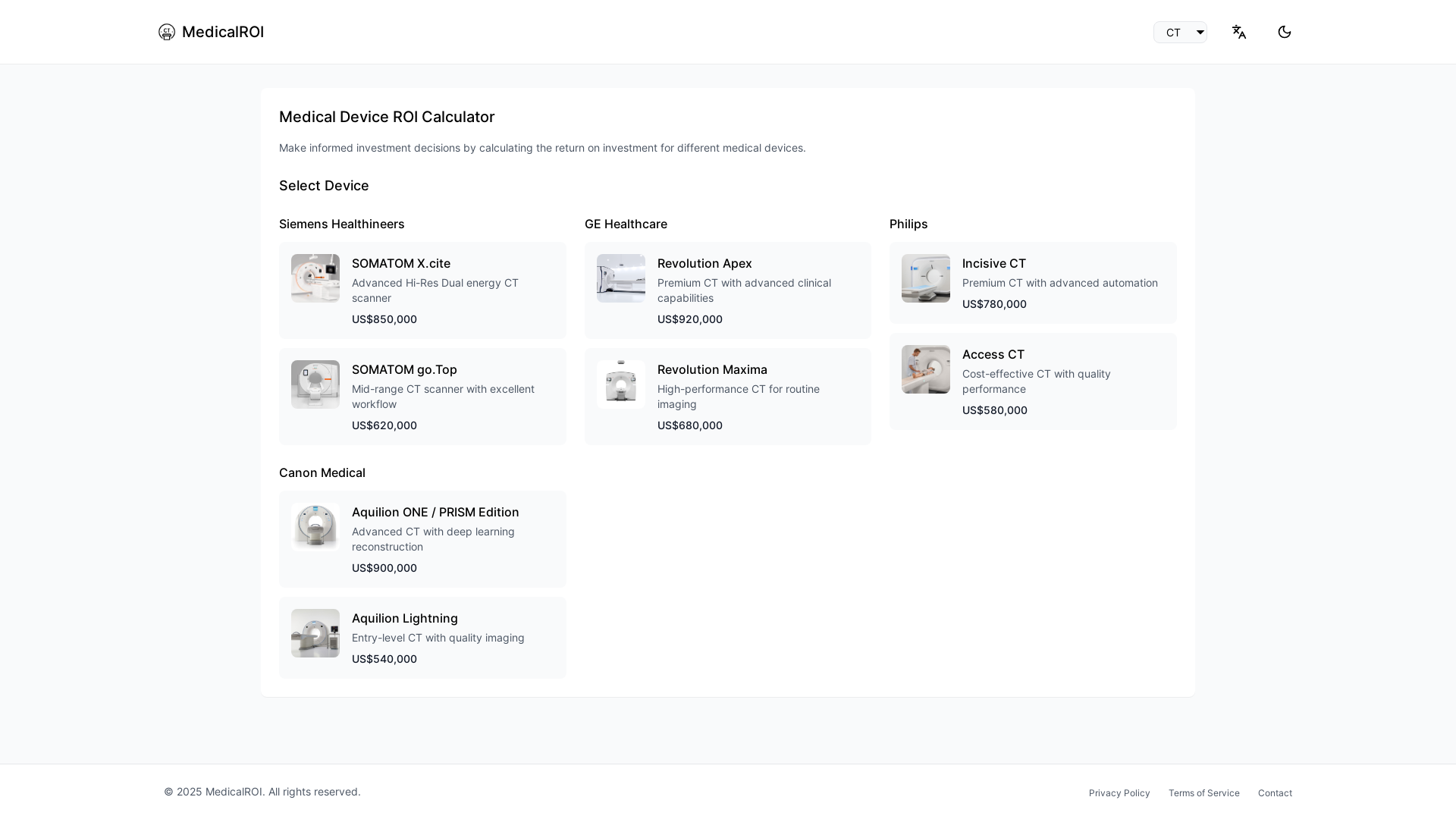Click 'High-performance CT for routine imaging' description
This screenshot has width=1456, height=819.
click(x=739, y=397)
